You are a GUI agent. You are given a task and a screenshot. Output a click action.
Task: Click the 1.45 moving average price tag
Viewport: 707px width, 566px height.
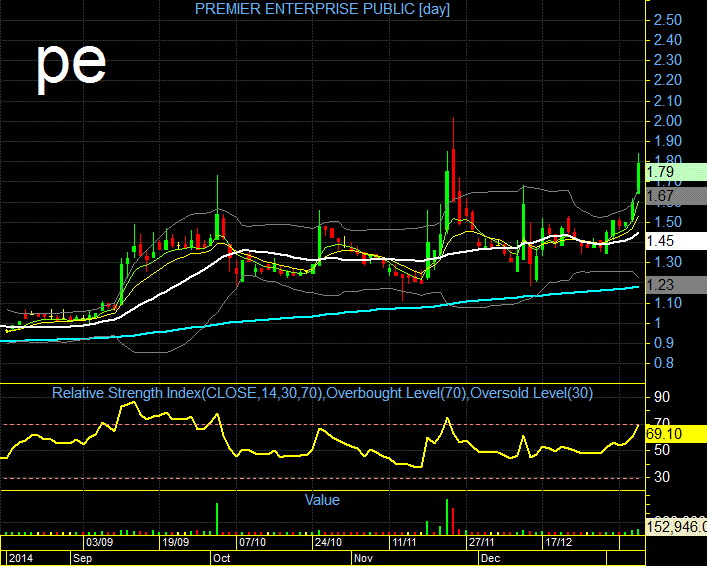[x=676, y=241]
